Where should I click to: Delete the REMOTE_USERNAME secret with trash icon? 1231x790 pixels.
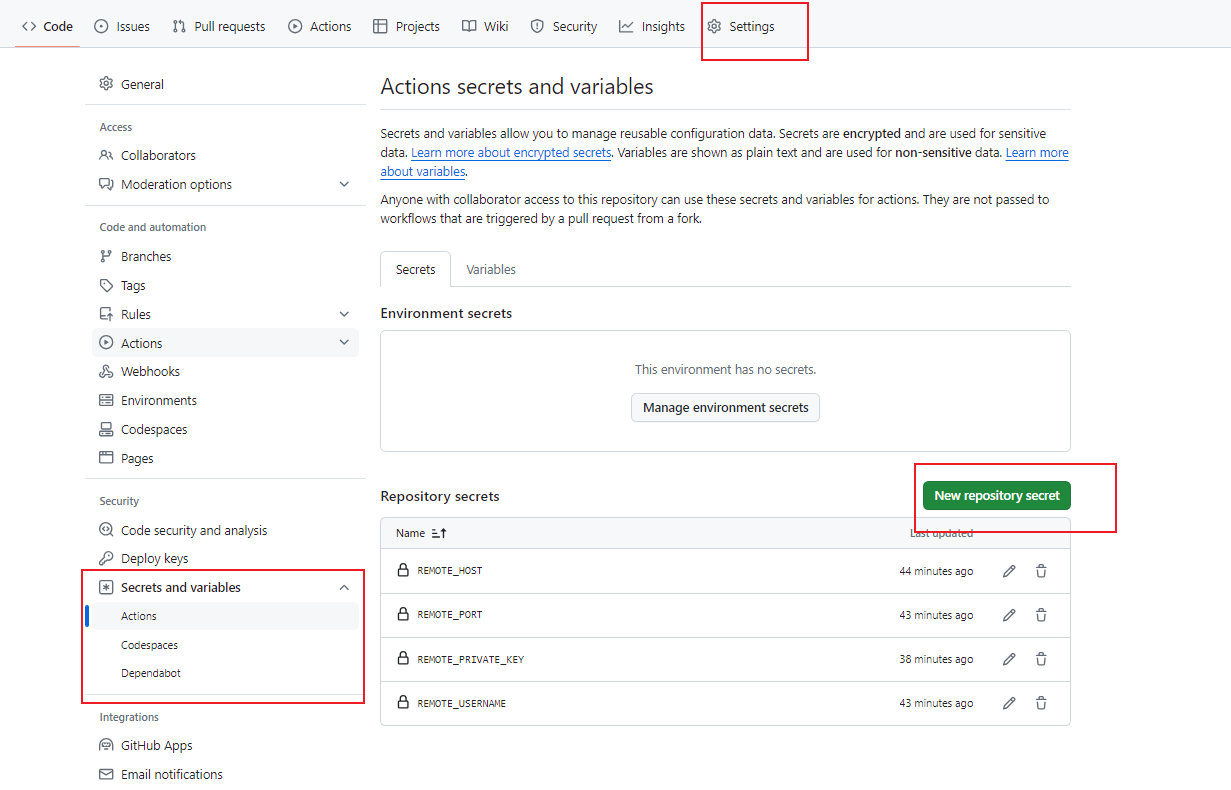[1041, 703]
